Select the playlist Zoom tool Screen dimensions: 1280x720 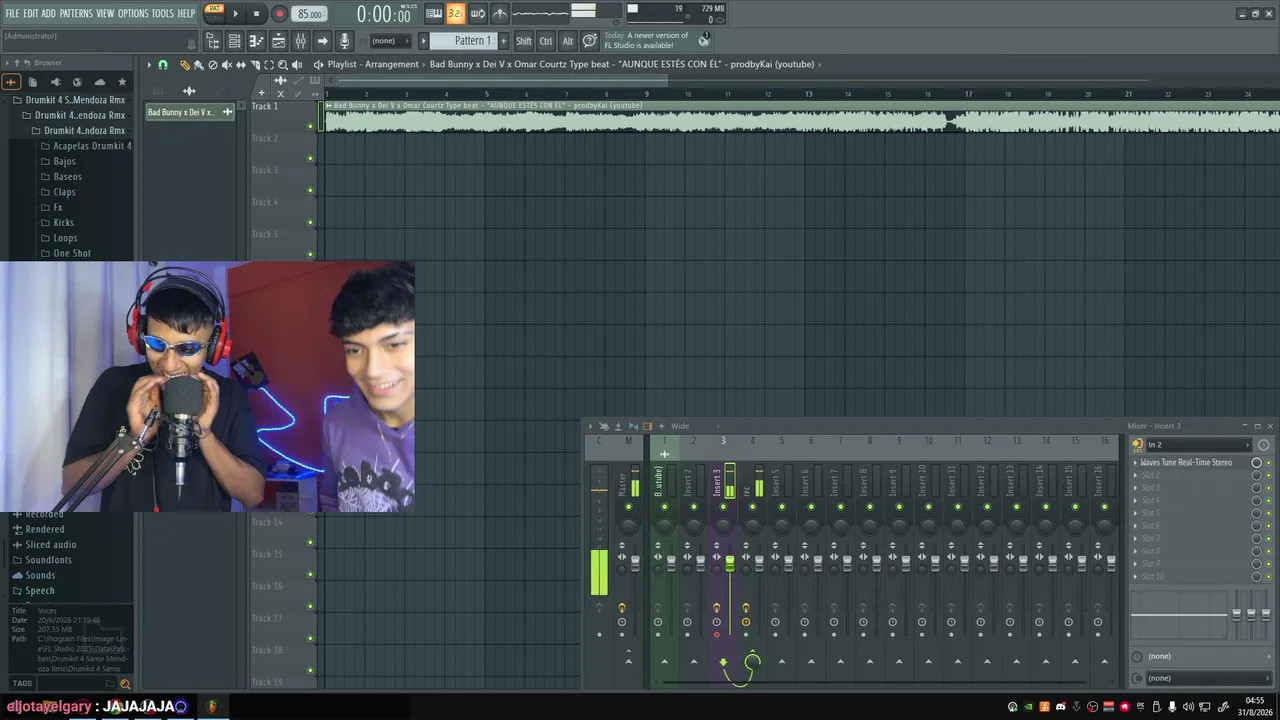283,65
